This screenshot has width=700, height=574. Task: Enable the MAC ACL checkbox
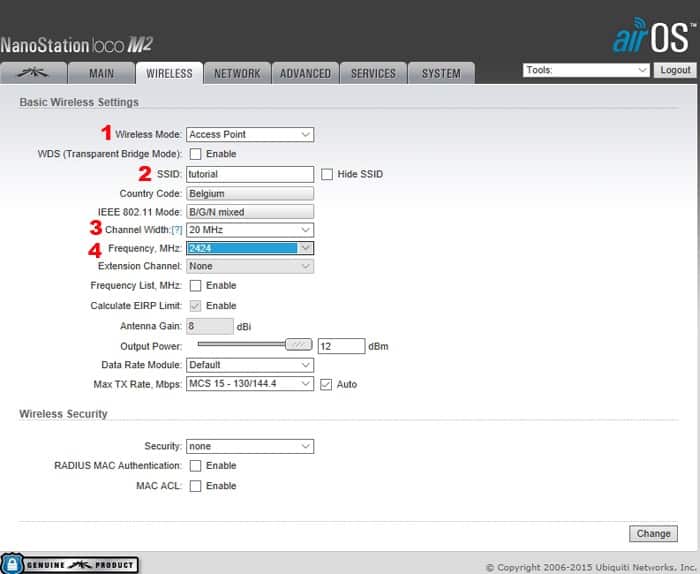pyautogui.click(x=195, y=486)
